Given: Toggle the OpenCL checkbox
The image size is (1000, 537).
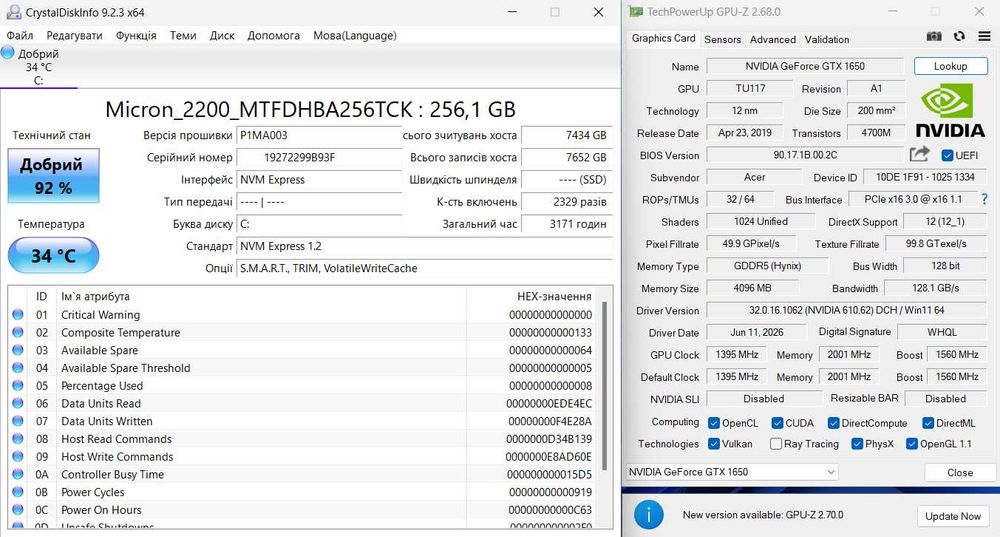Looking at the screenshot, I should [714, 423].
